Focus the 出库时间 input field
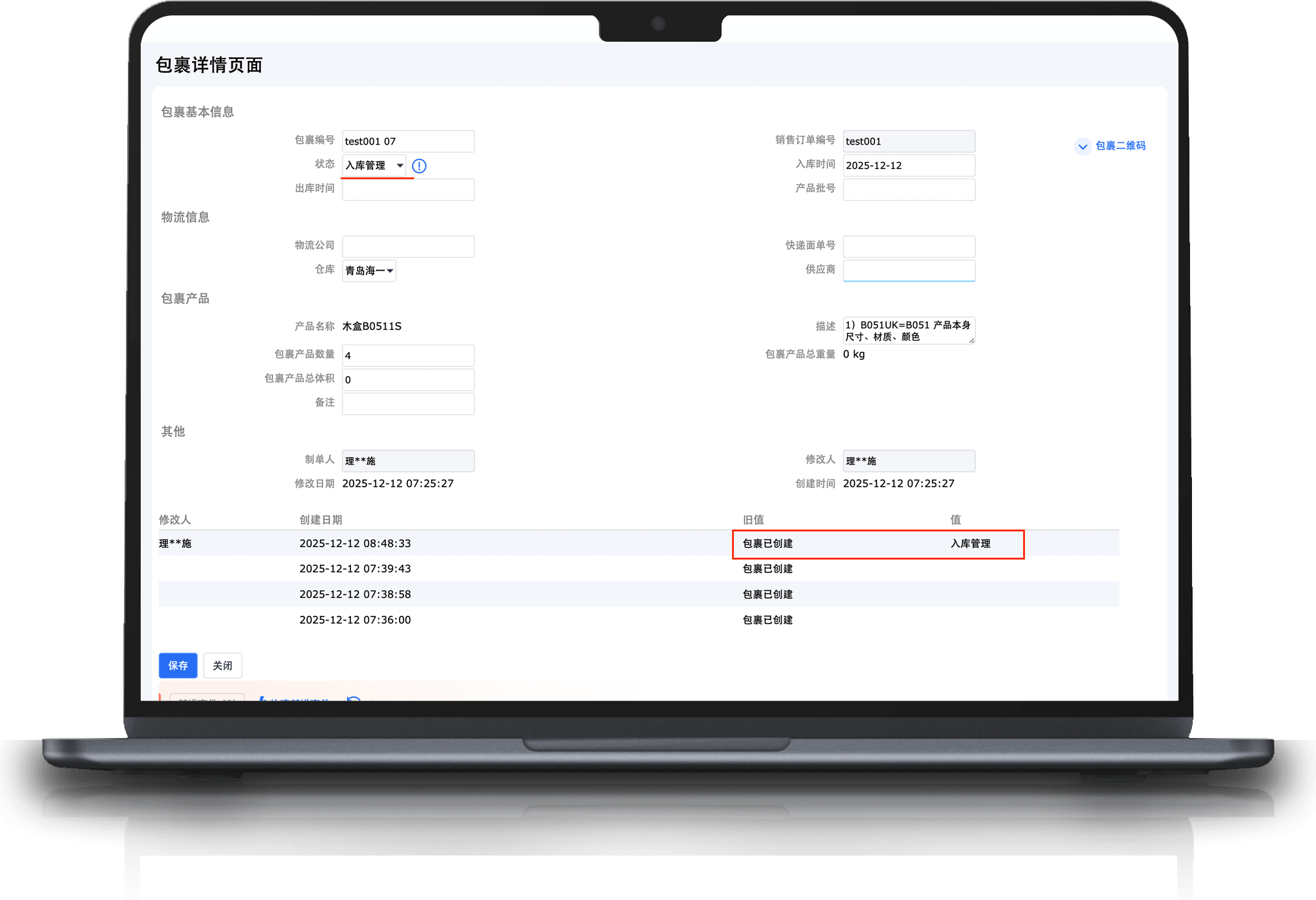The width and height of the screenshot is (1316, 900). pyautogui.click(x=408, y=190)
